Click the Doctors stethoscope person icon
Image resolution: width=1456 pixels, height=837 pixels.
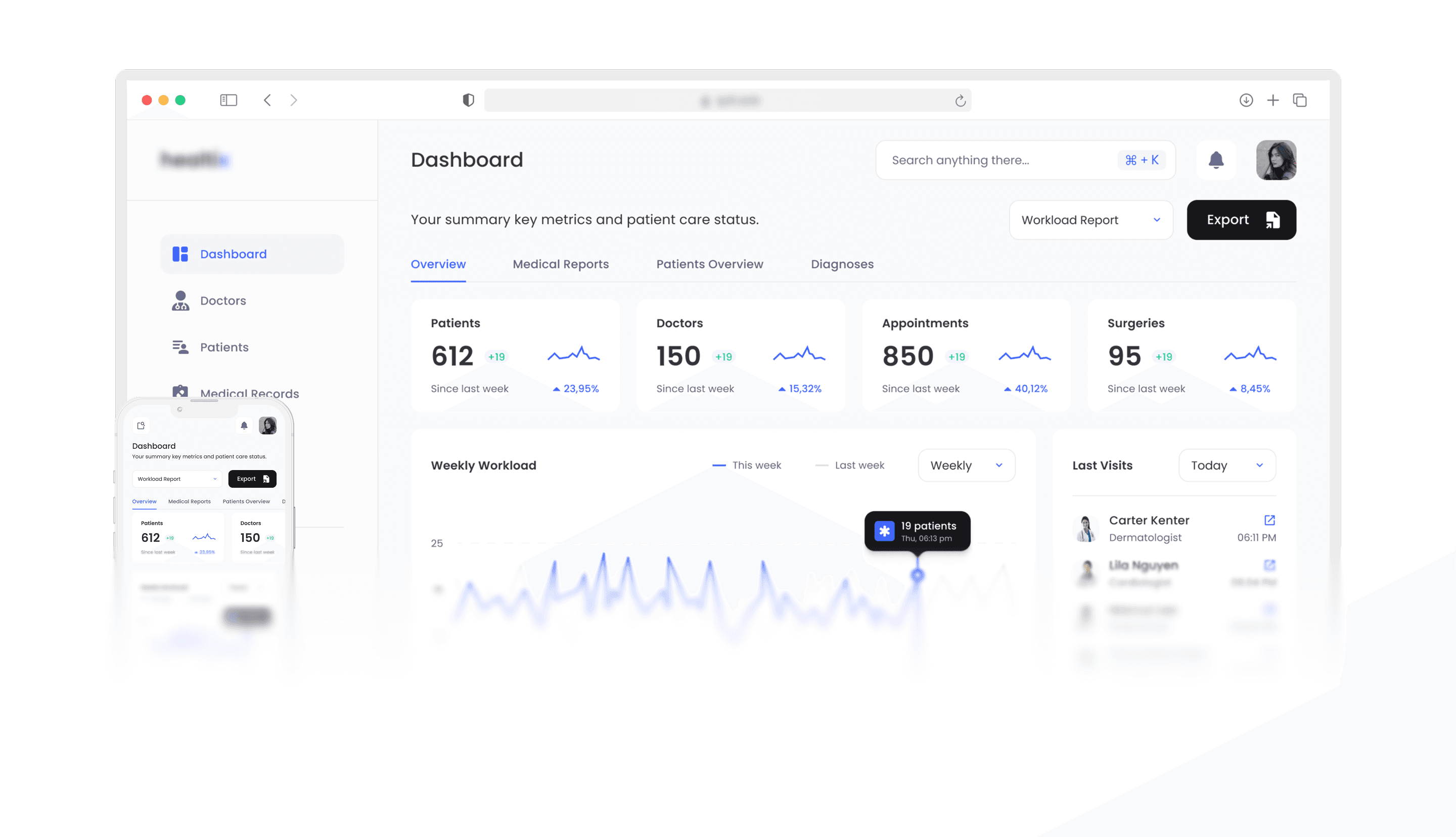coord(180,301)
